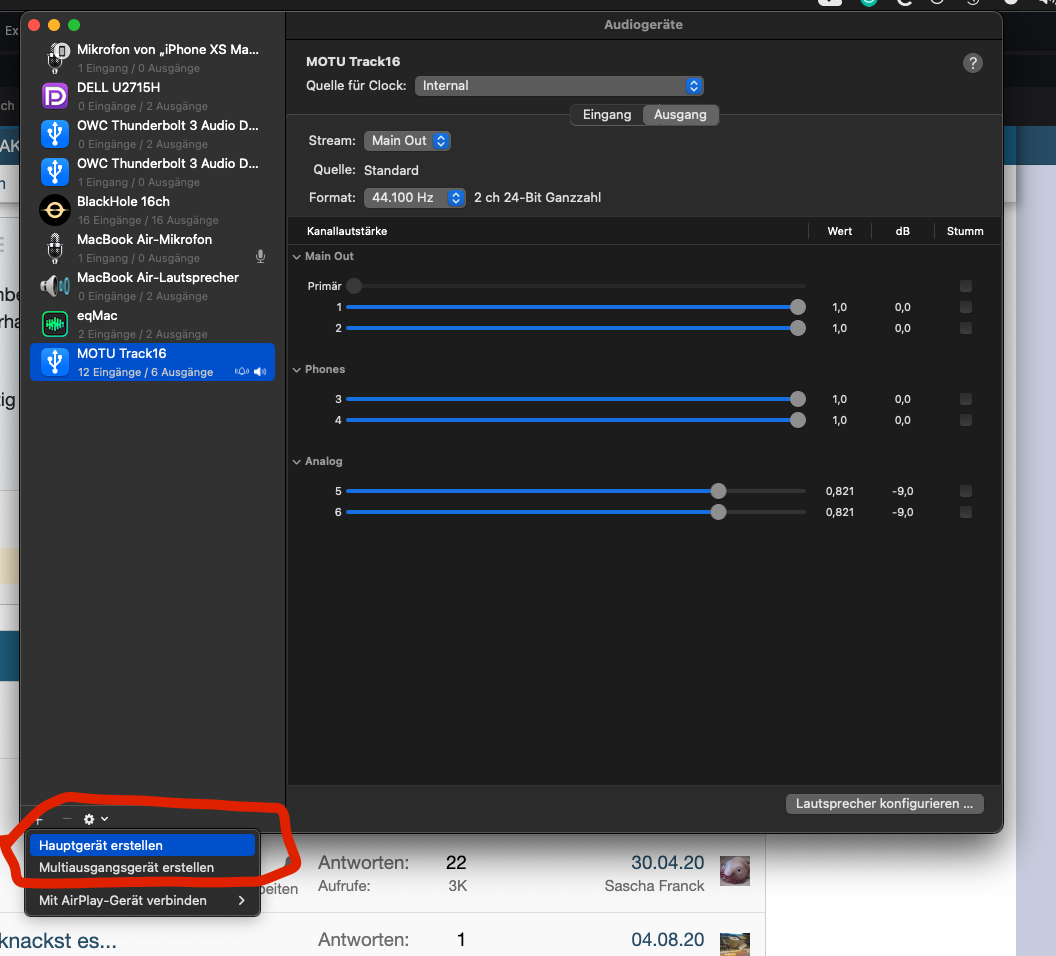Mute channel 3 of Phones
The width and height of the screenshot is (1056, 956).
pyautogui.click(x=965, y=399)
